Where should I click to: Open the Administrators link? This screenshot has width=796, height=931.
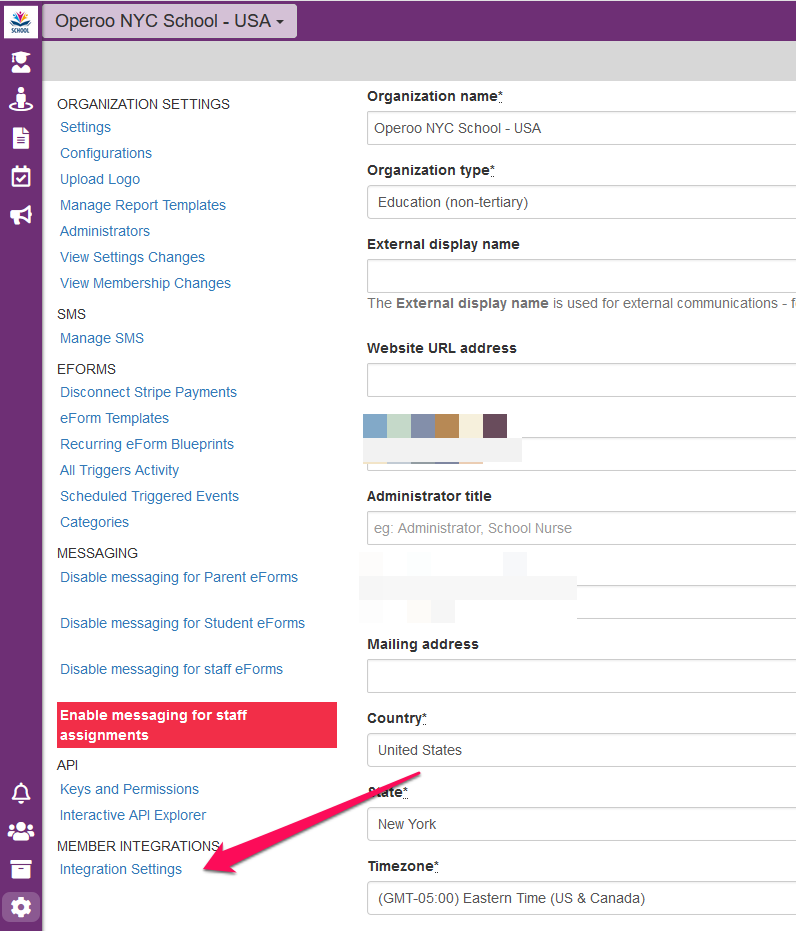click(104, 231)
